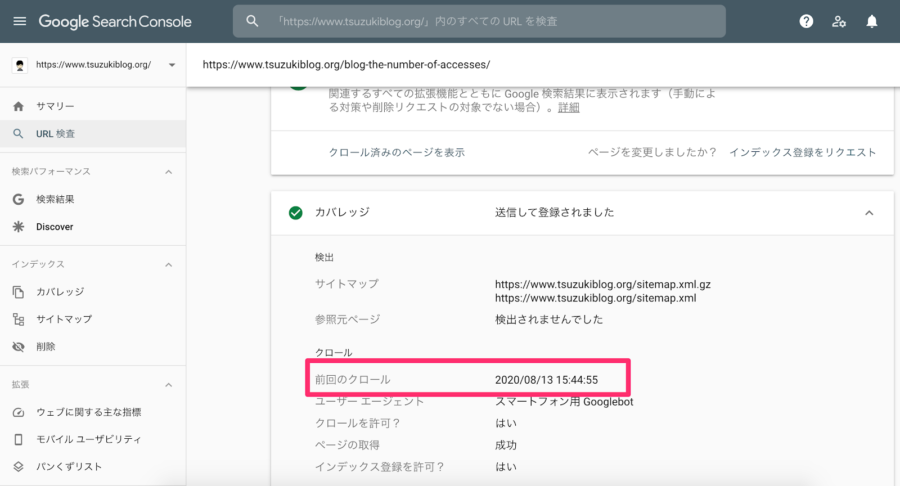Open サイトマップ in the sidebar

tap(92, 320)
